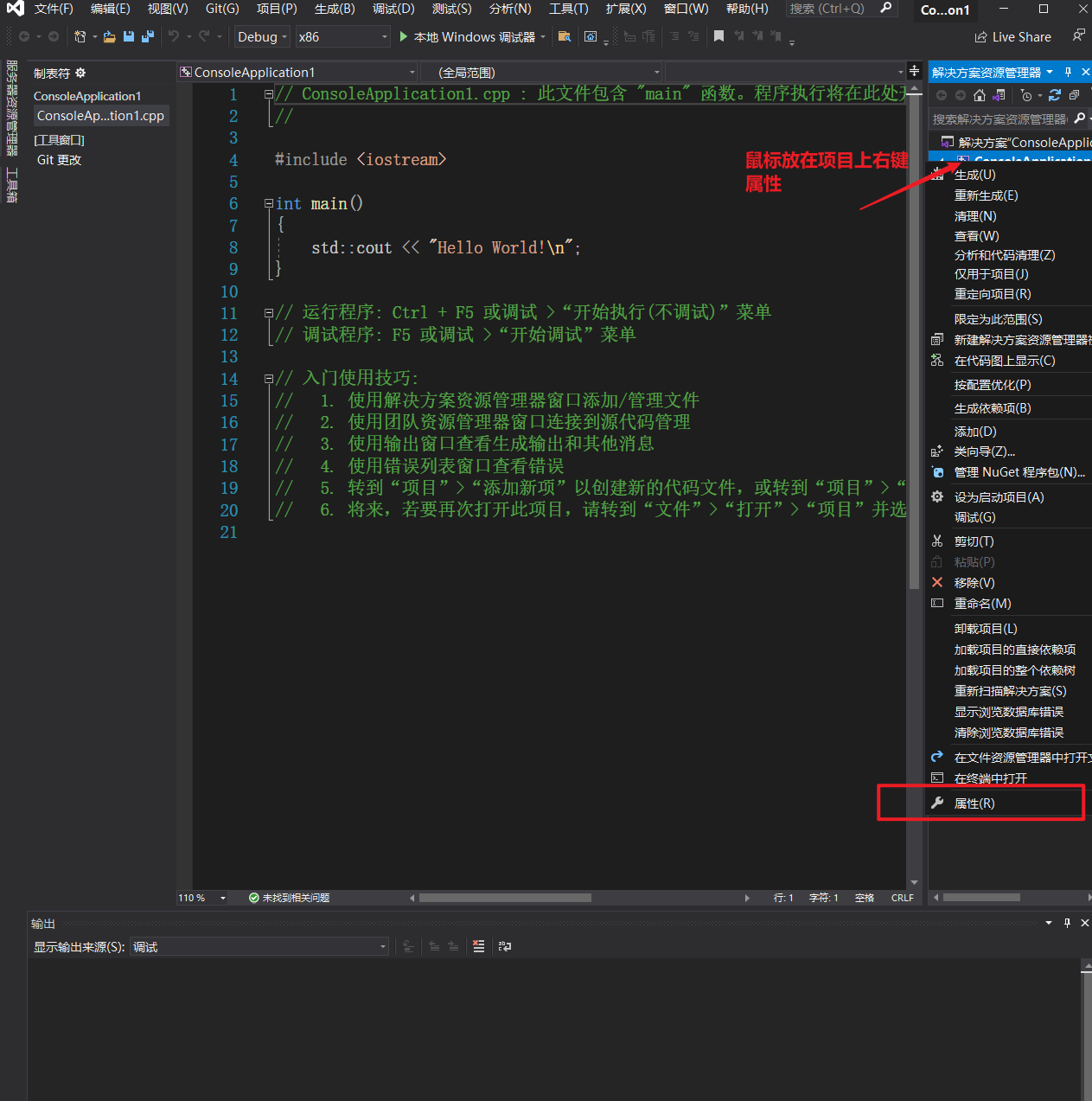Select the 解决方案 node in Solution Explorer
This screenshot has width=1092, height=1101.
click(x=1016, y=142)
